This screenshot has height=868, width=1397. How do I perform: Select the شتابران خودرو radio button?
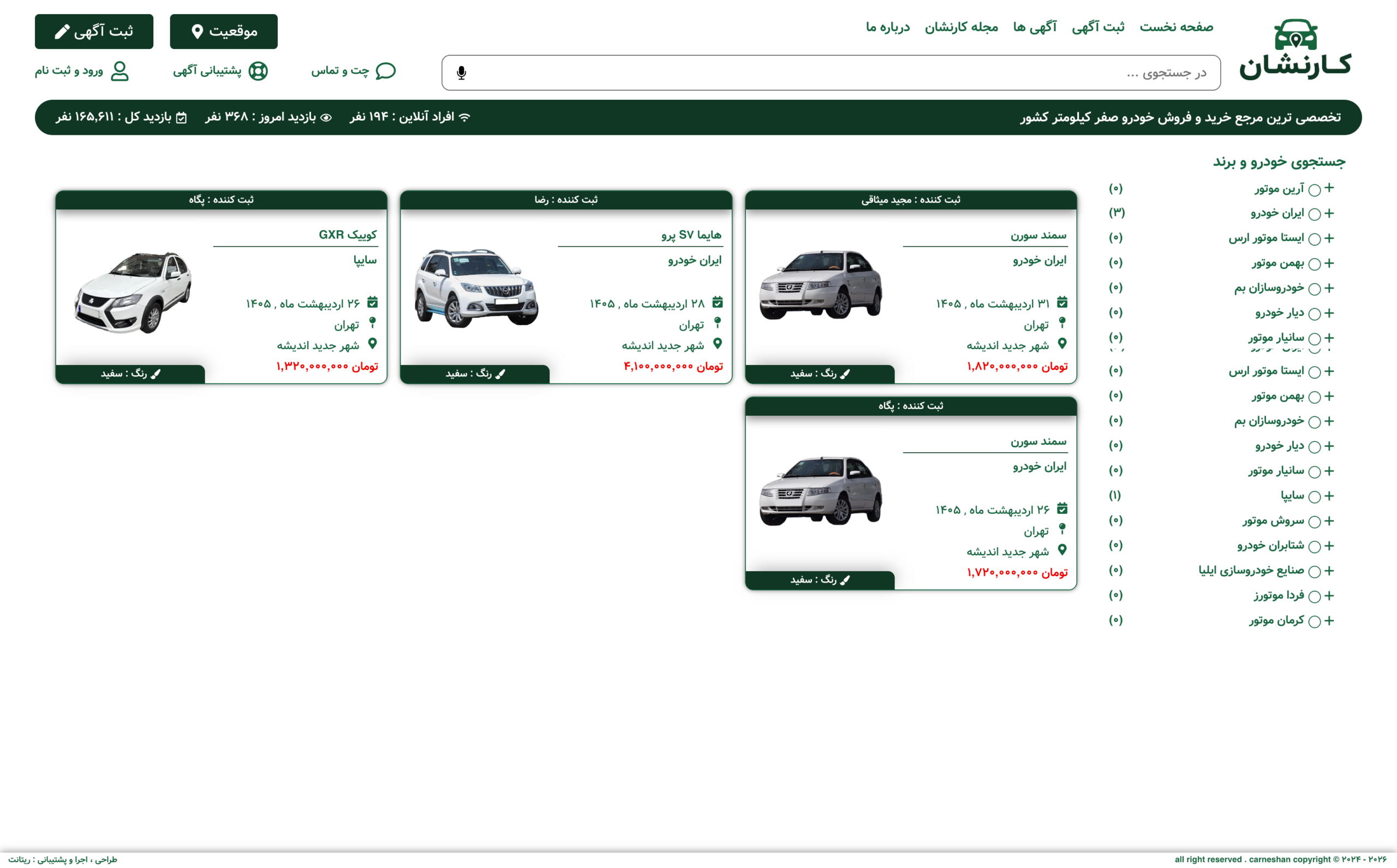coord(1314,547)
